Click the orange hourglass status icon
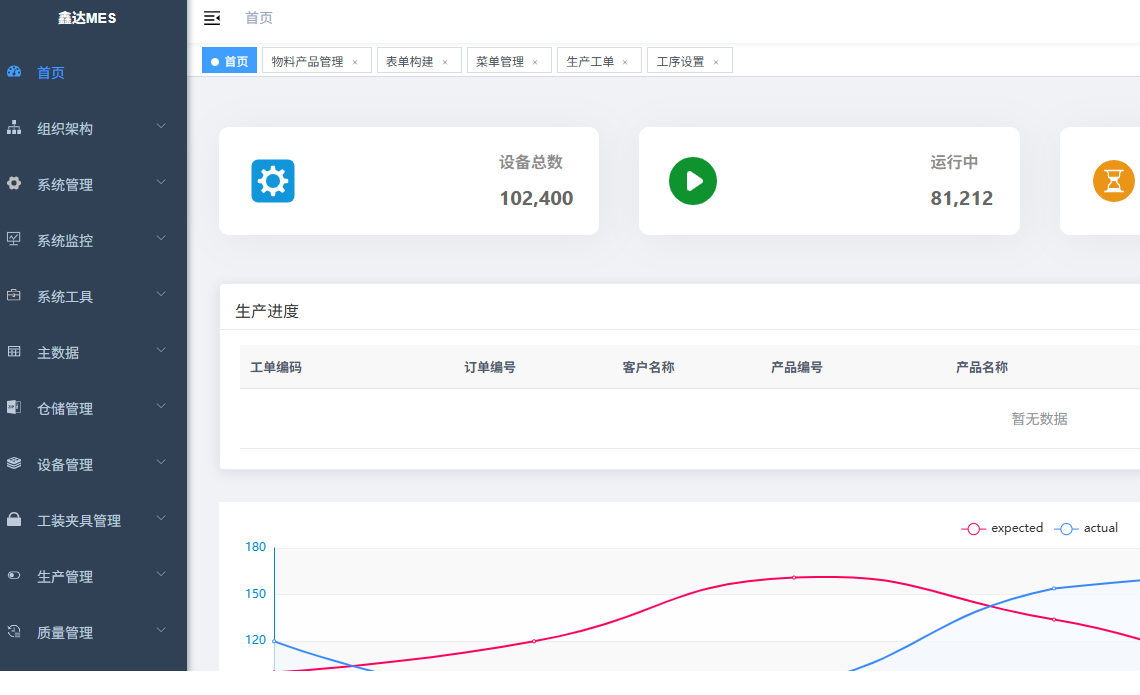 click(1113, 181)
